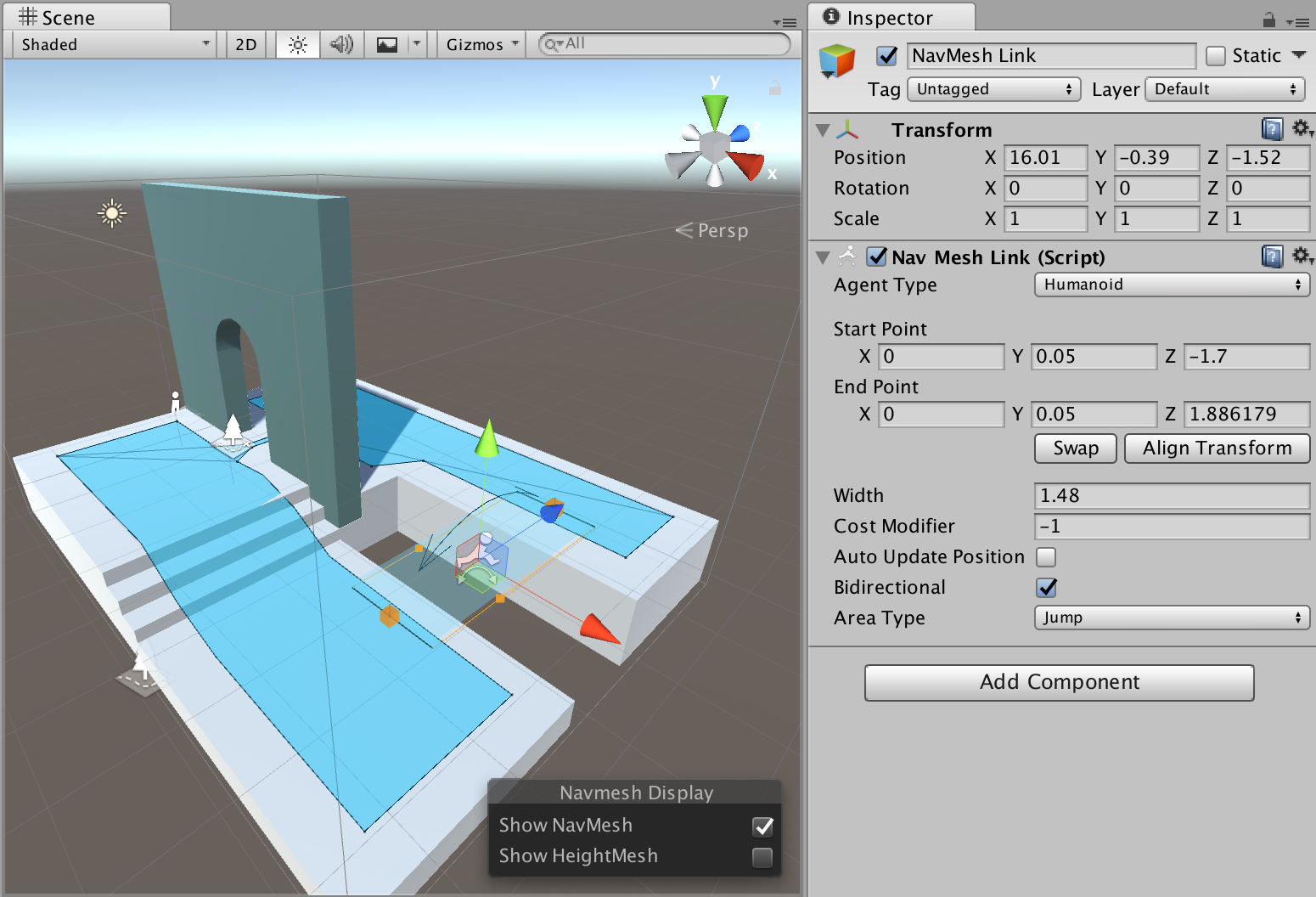Enable Auto Update Position

click(x=1046, y=556)
